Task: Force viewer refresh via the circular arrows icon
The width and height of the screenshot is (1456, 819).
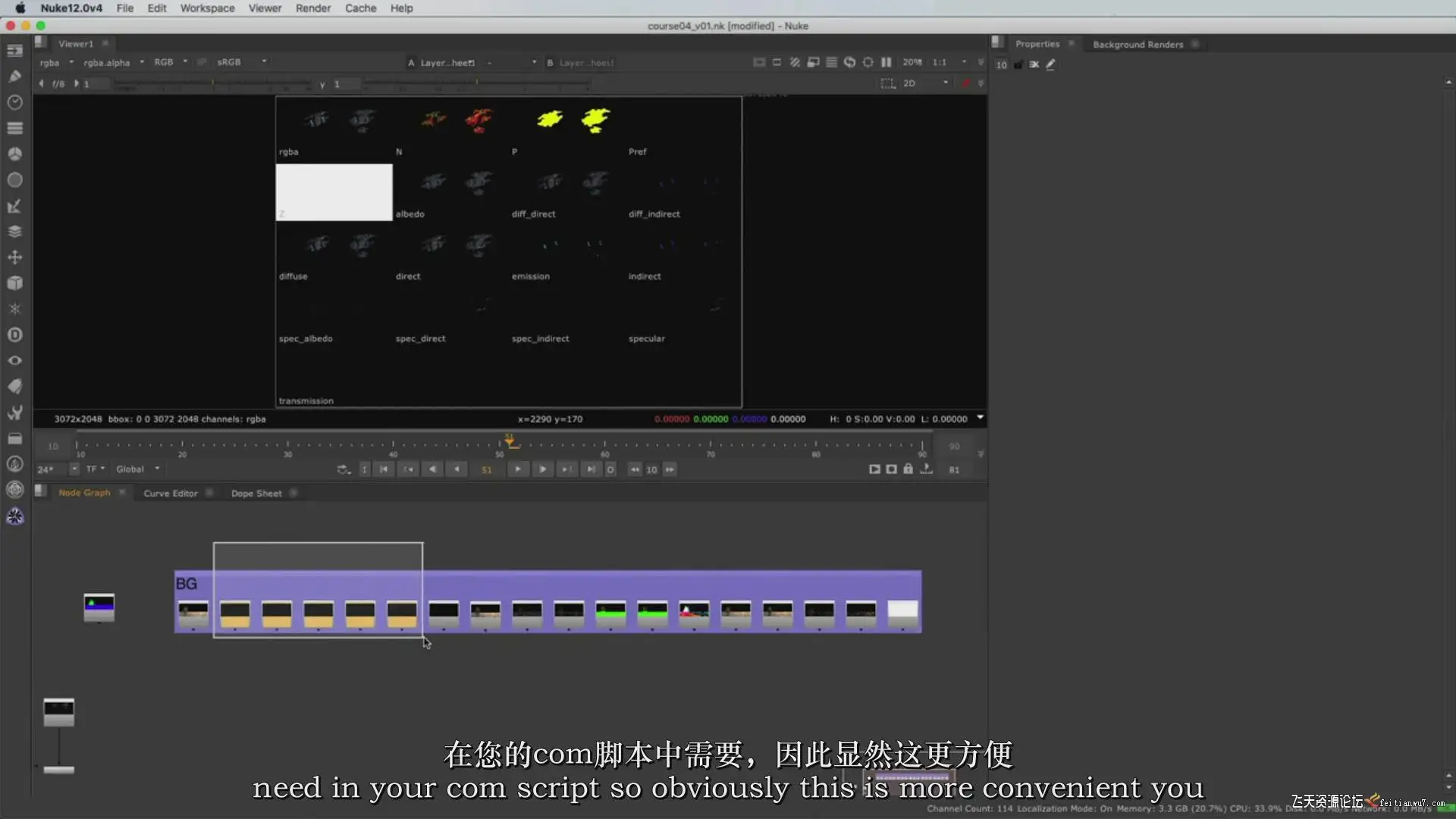Action: click(849, 62)
